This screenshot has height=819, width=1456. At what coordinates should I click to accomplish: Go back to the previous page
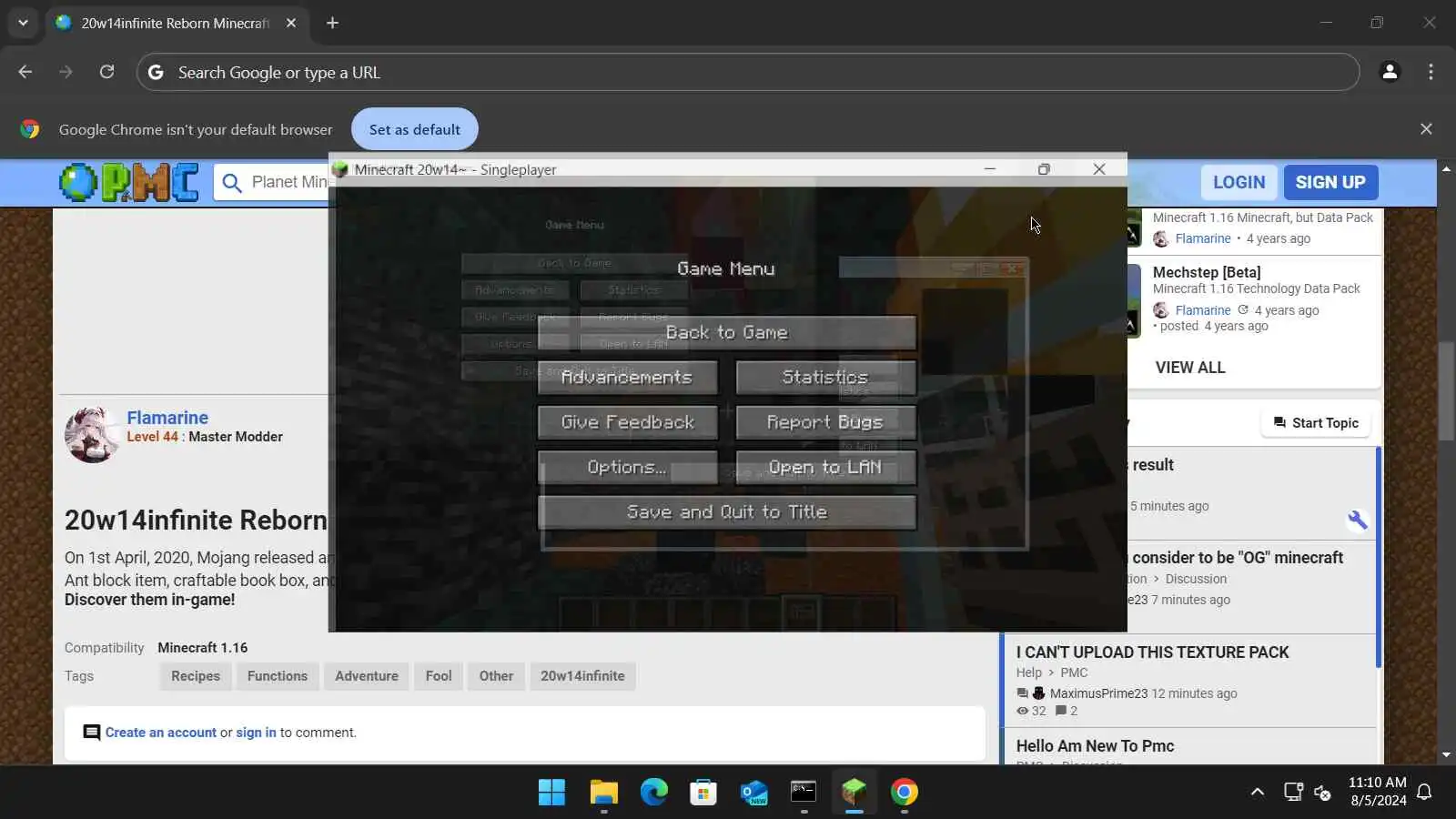click(x=25, y=72)
